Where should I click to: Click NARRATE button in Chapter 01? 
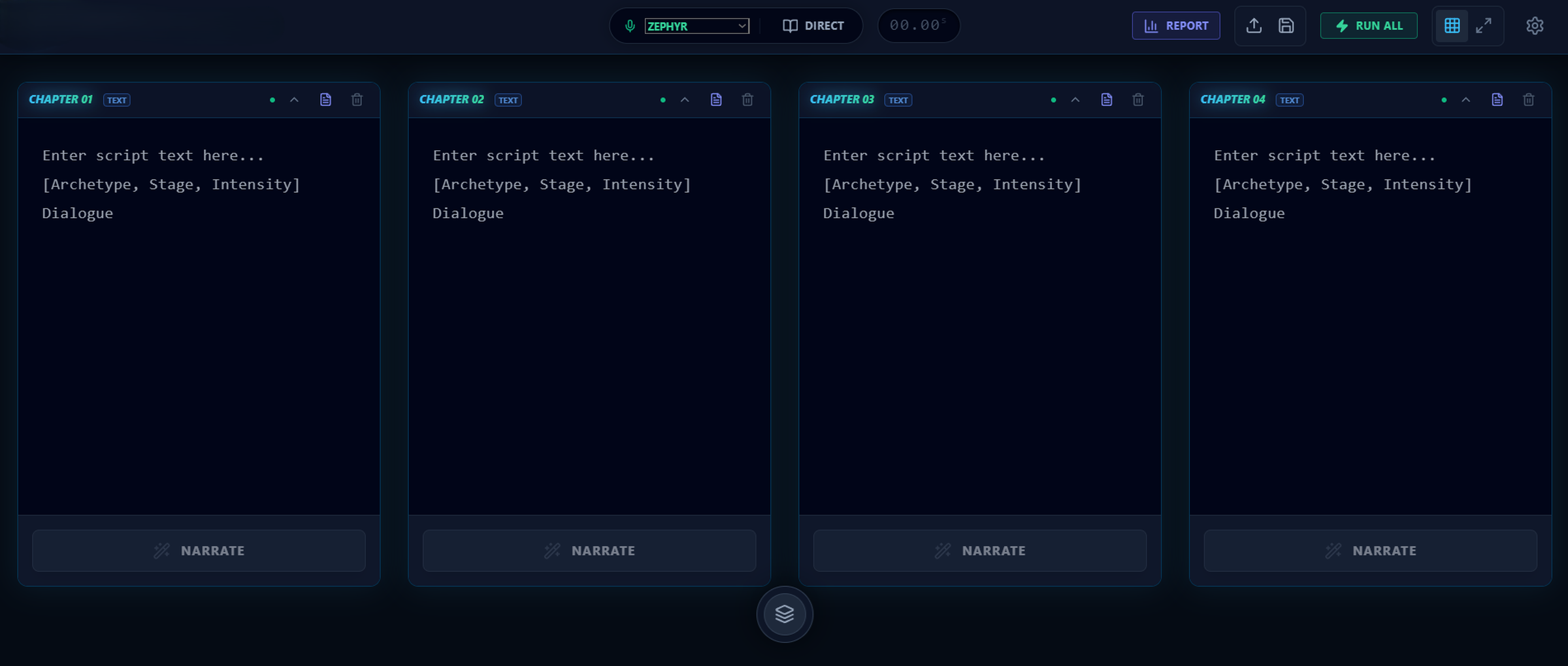pyautogui.click(x=199, y=551)
